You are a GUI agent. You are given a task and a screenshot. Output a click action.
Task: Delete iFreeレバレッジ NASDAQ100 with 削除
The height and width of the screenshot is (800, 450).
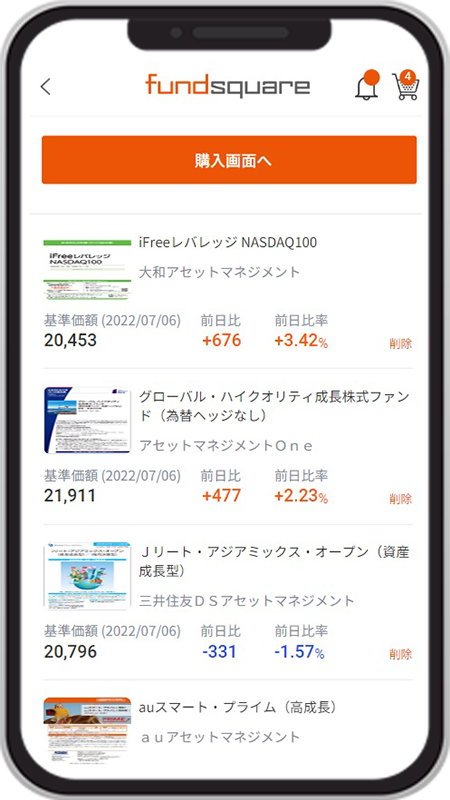tap(401, 343)
